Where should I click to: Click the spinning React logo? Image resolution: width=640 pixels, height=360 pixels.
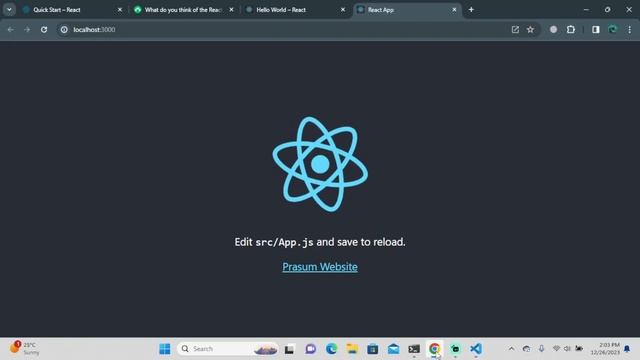coord(320,164)
